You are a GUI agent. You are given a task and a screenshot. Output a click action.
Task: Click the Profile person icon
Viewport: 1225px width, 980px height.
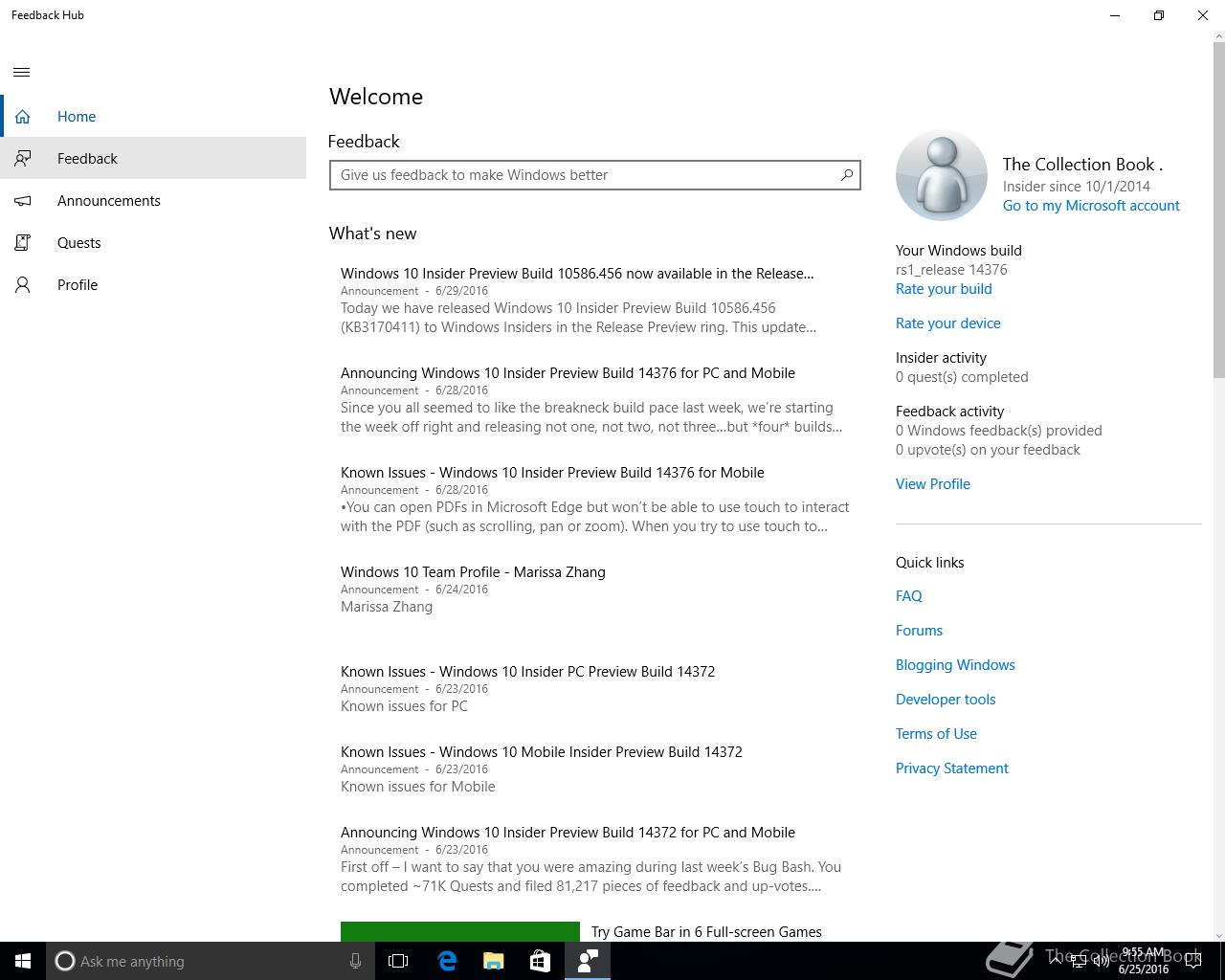[22, 285]
